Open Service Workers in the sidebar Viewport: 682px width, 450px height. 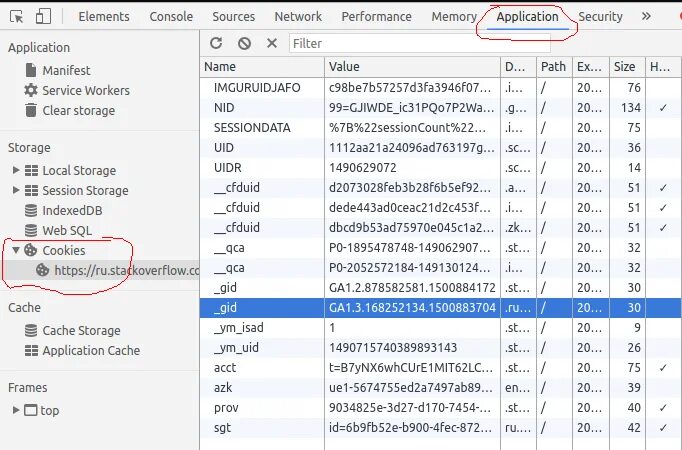coord(86,90)
